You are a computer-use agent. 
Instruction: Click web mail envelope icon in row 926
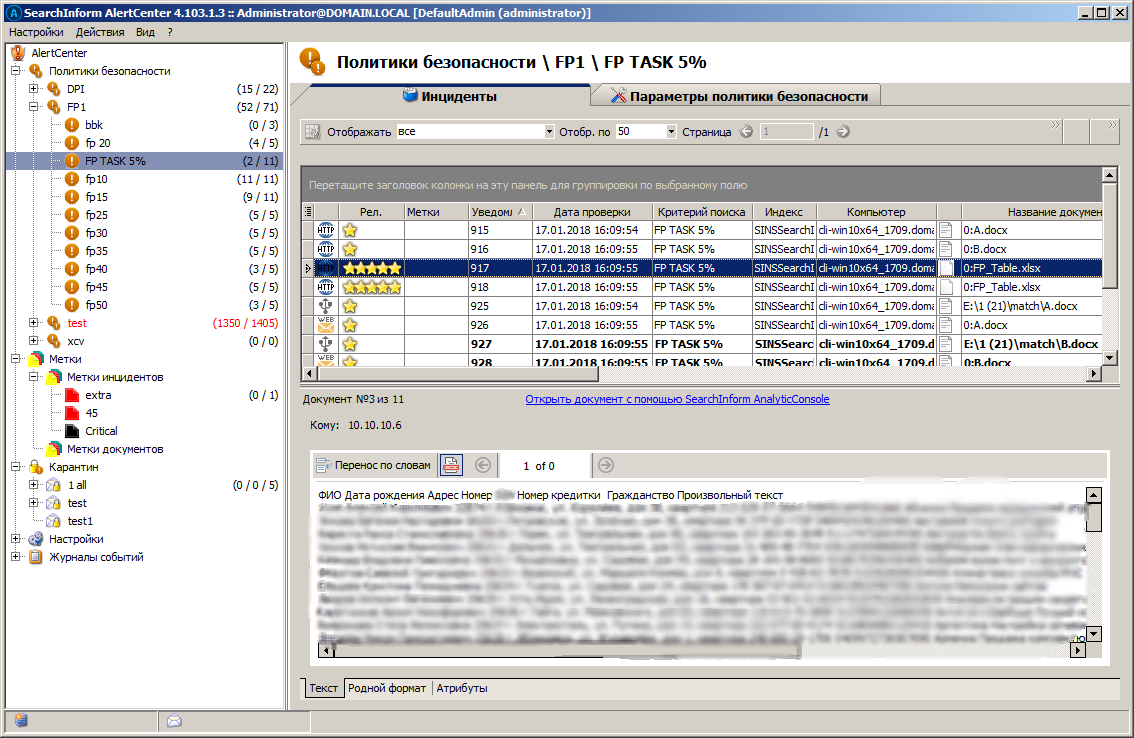[x=326, y=325]
